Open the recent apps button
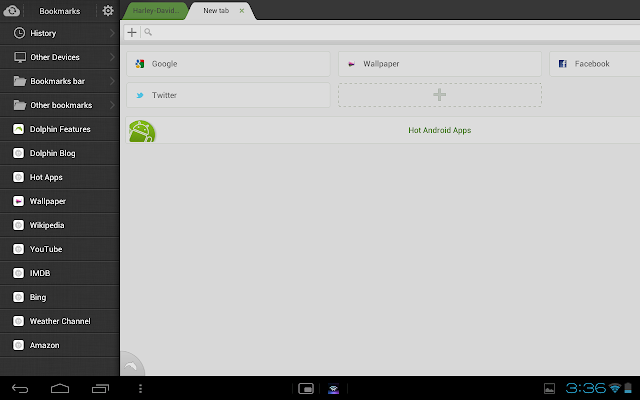The width and height of the screenshot is (640, 400). (x=100, y=389)
